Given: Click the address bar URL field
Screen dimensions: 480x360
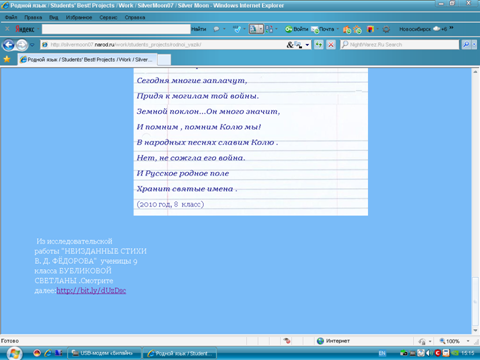Looking at the screenshot, I should [163, 45].
